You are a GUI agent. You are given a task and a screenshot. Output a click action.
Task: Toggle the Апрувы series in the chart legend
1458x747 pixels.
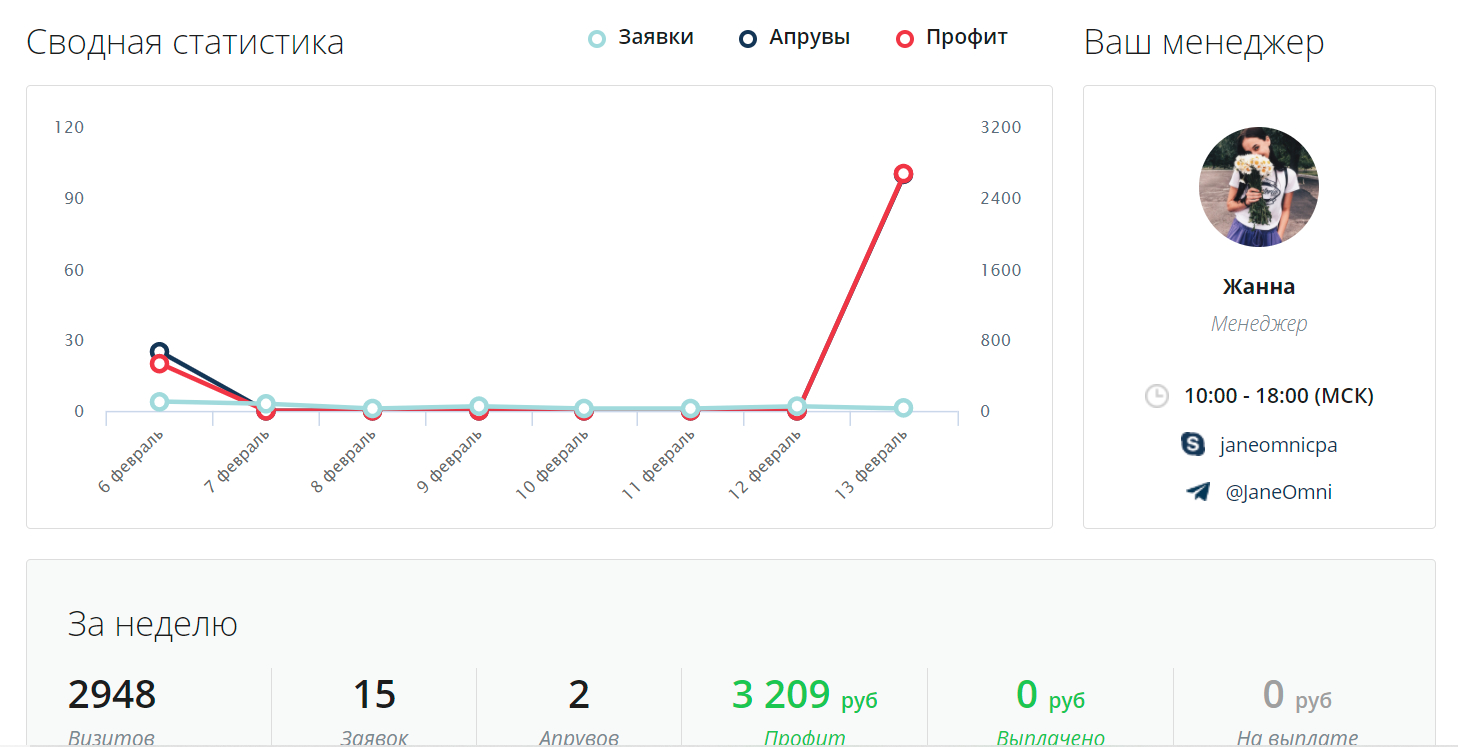[795, 38]
